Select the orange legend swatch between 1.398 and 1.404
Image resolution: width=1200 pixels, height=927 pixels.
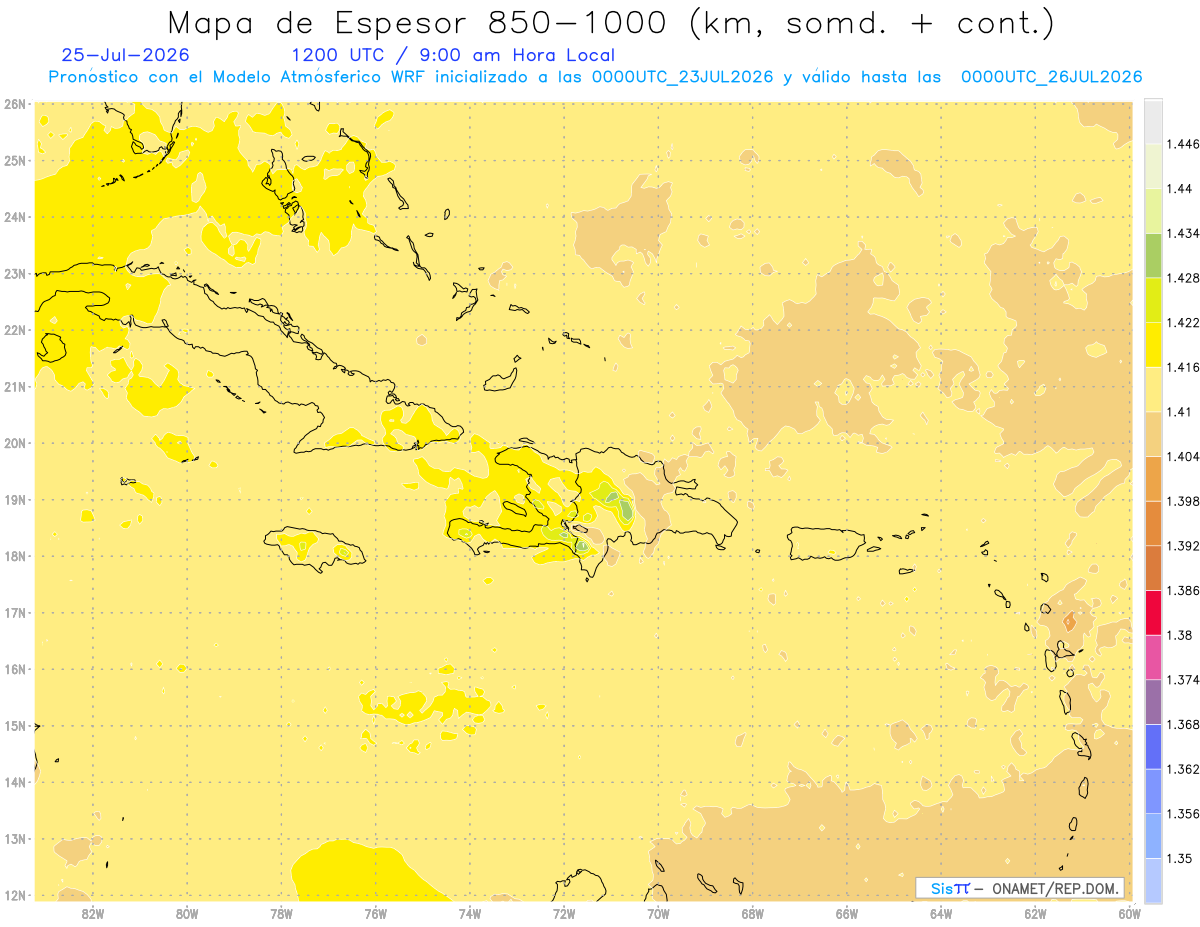1153,478
